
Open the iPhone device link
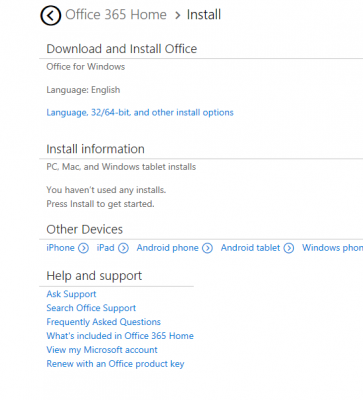tap(60, 248)
